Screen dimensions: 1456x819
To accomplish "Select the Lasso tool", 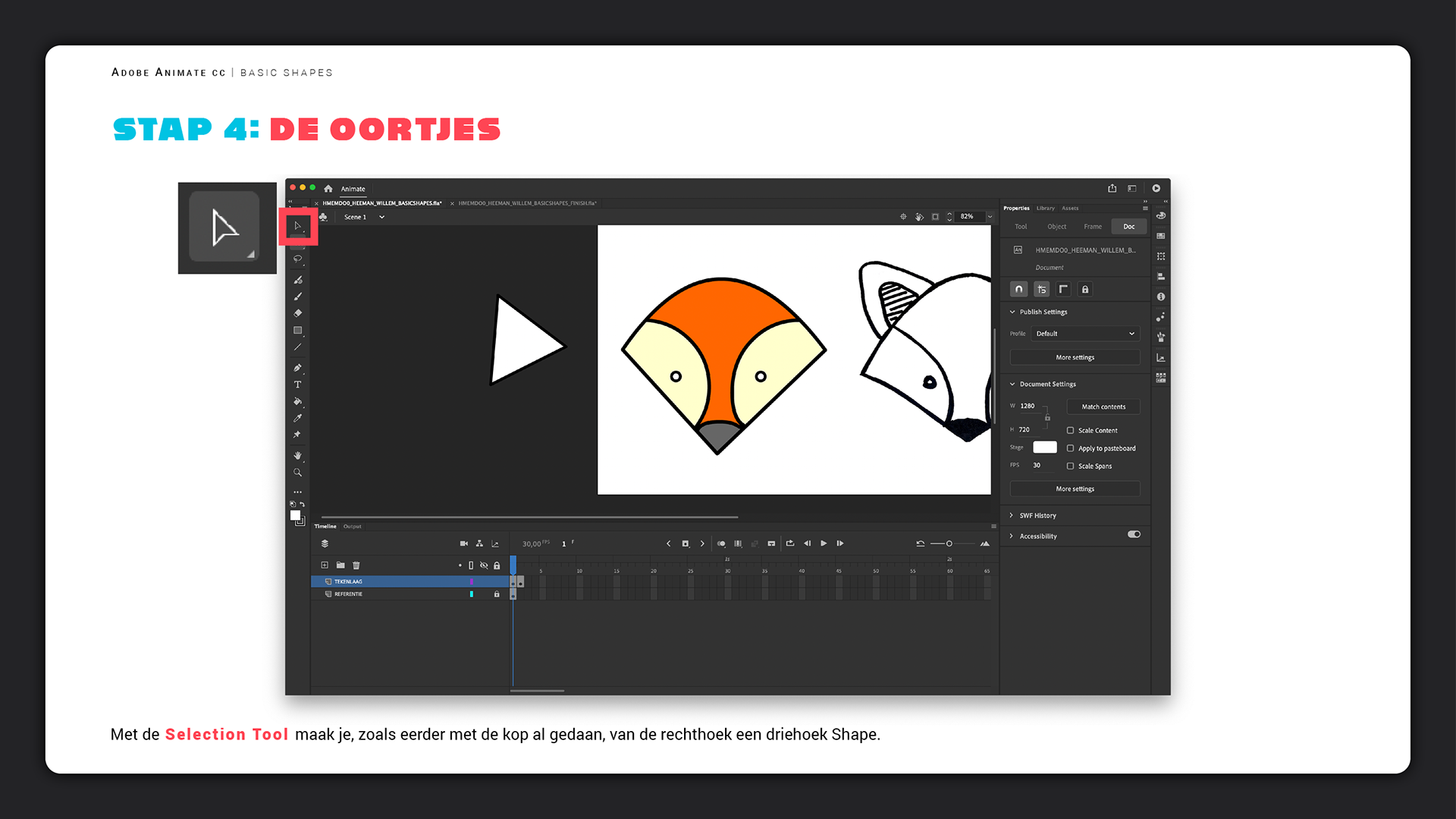I will pyautogui.click(x=298, y=259).
